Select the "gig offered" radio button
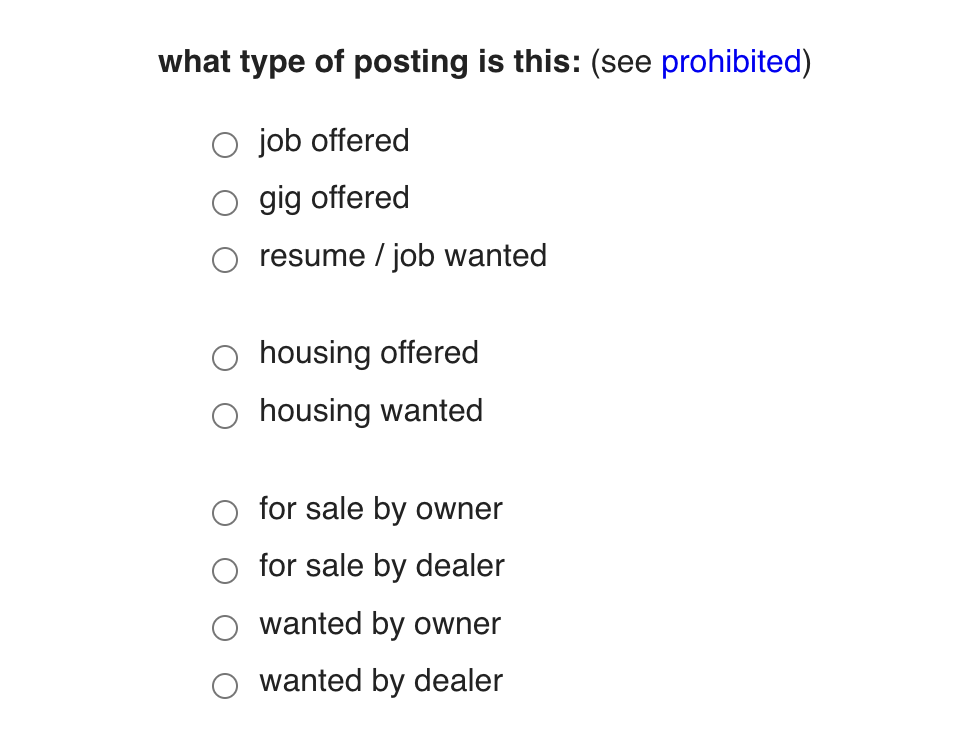The height and width of the screenshot is (736, 980). pyautogui.click(x=224, y=202)
